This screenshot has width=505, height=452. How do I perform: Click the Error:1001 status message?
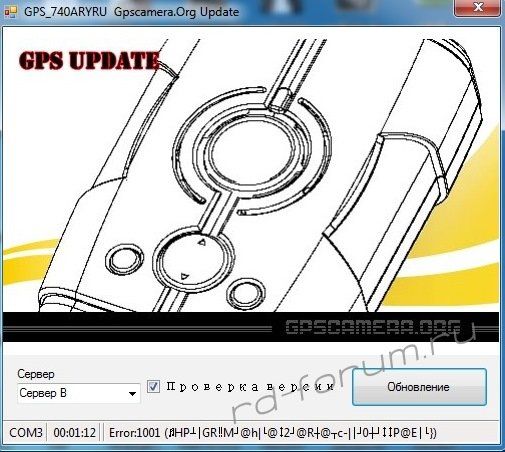(x=272, y=433)
